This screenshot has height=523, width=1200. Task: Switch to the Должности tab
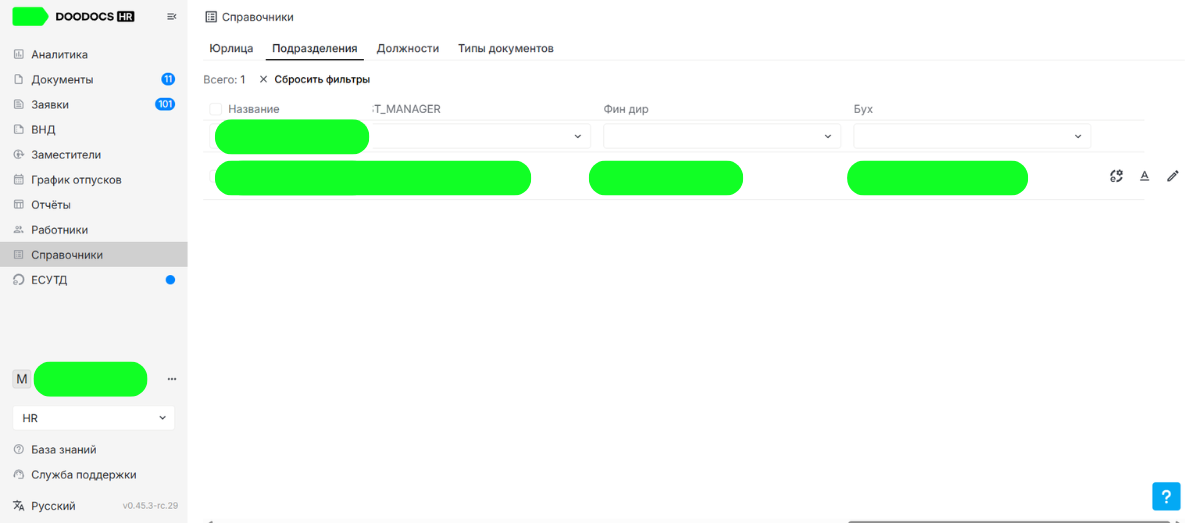click(x=408, y=48)
